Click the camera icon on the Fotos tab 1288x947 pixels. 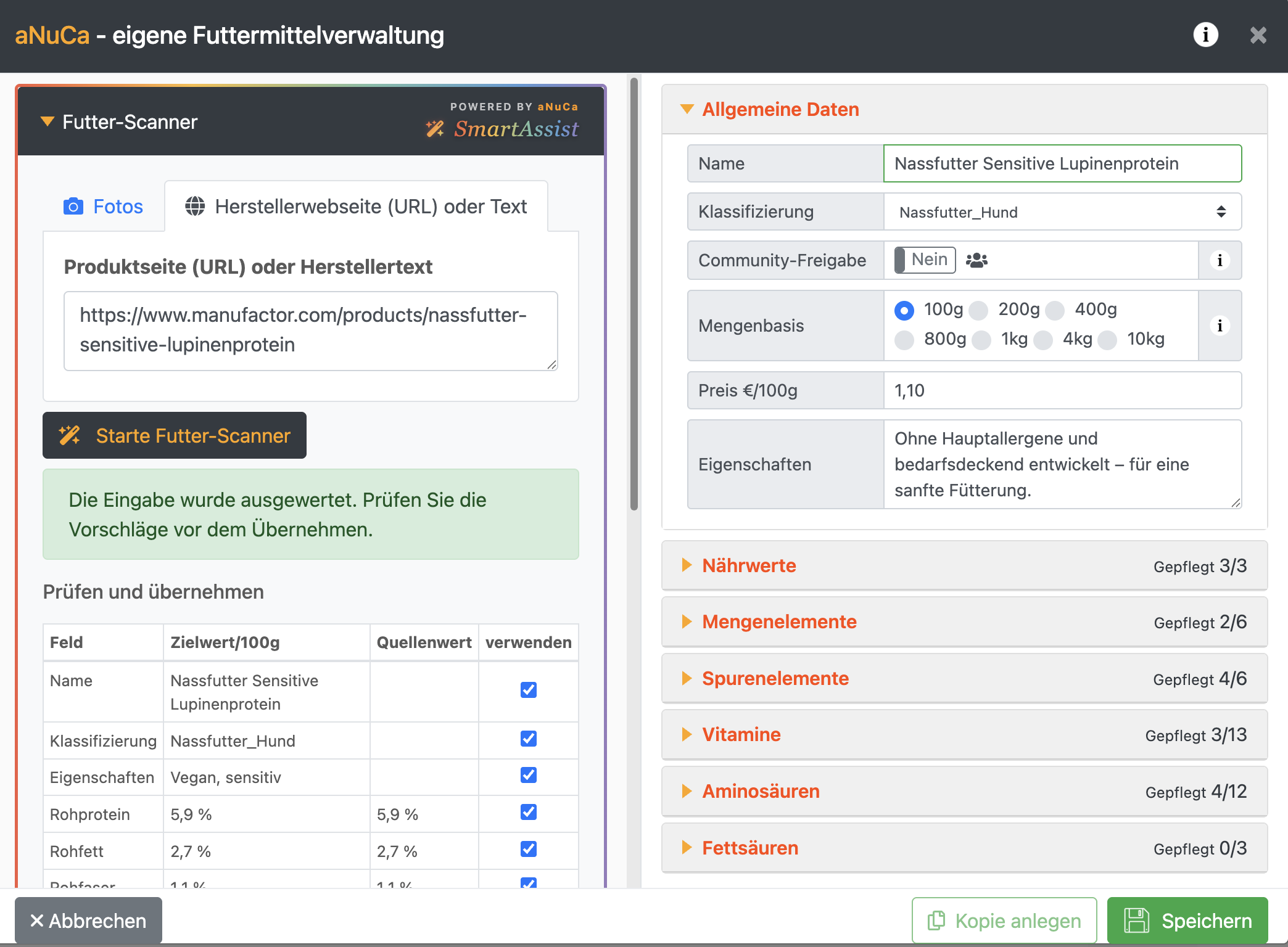[73, 207]
